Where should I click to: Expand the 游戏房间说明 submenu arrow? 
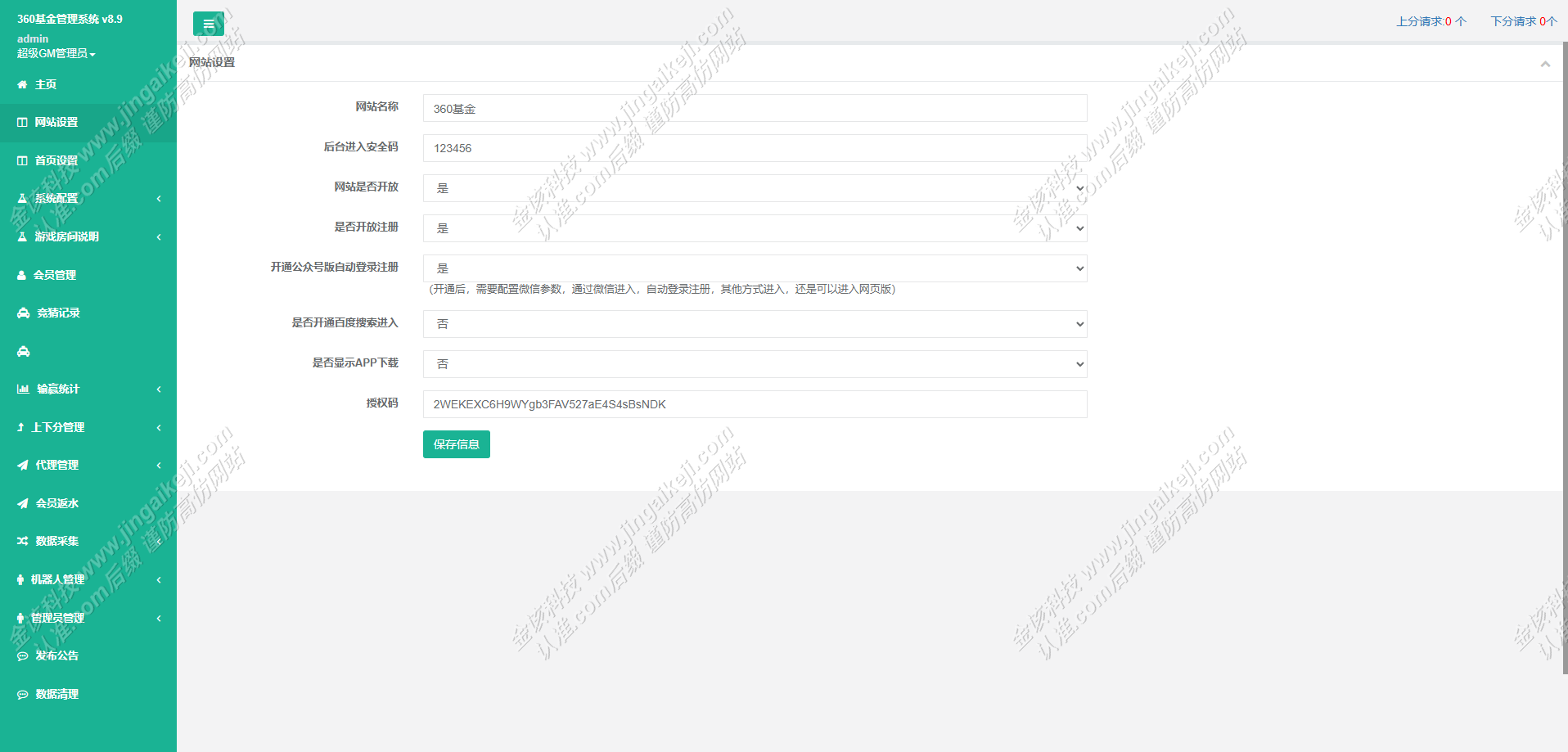tap(159, 236)
